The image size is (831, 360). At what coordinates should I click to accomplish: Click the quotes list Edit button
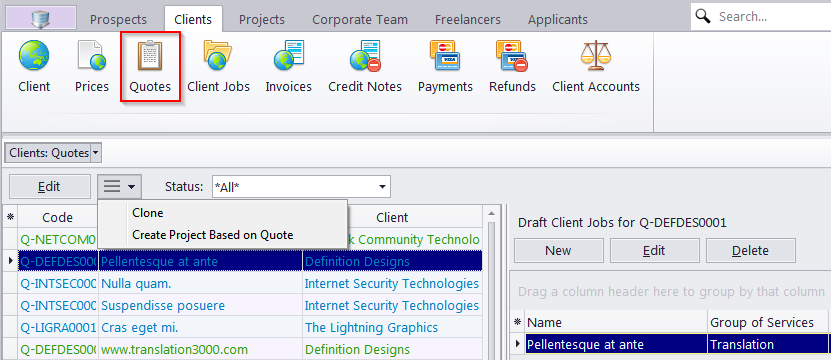[50, 187]
